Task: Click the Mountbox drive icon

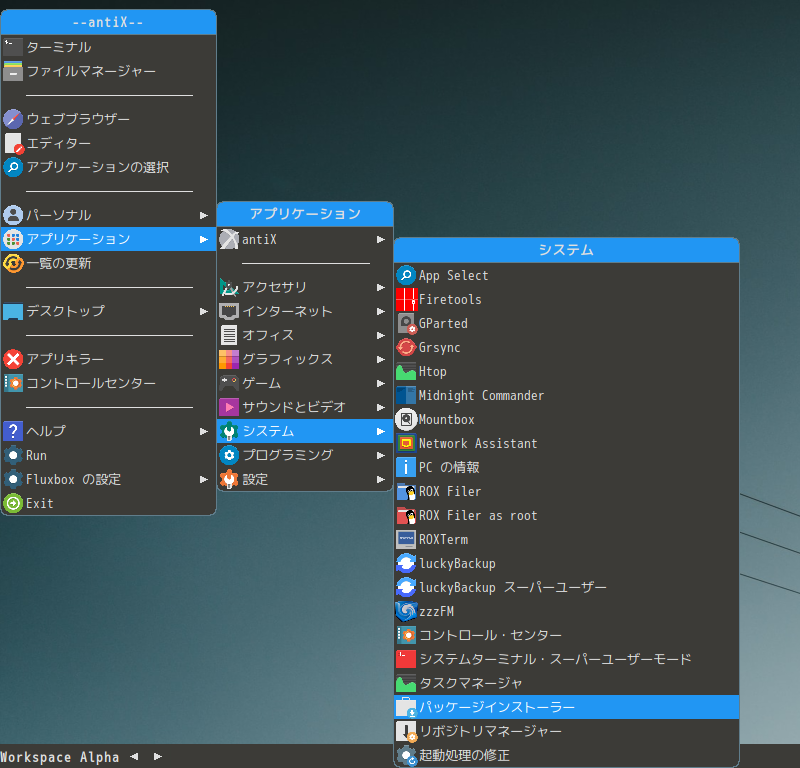Action: (406, 419)
